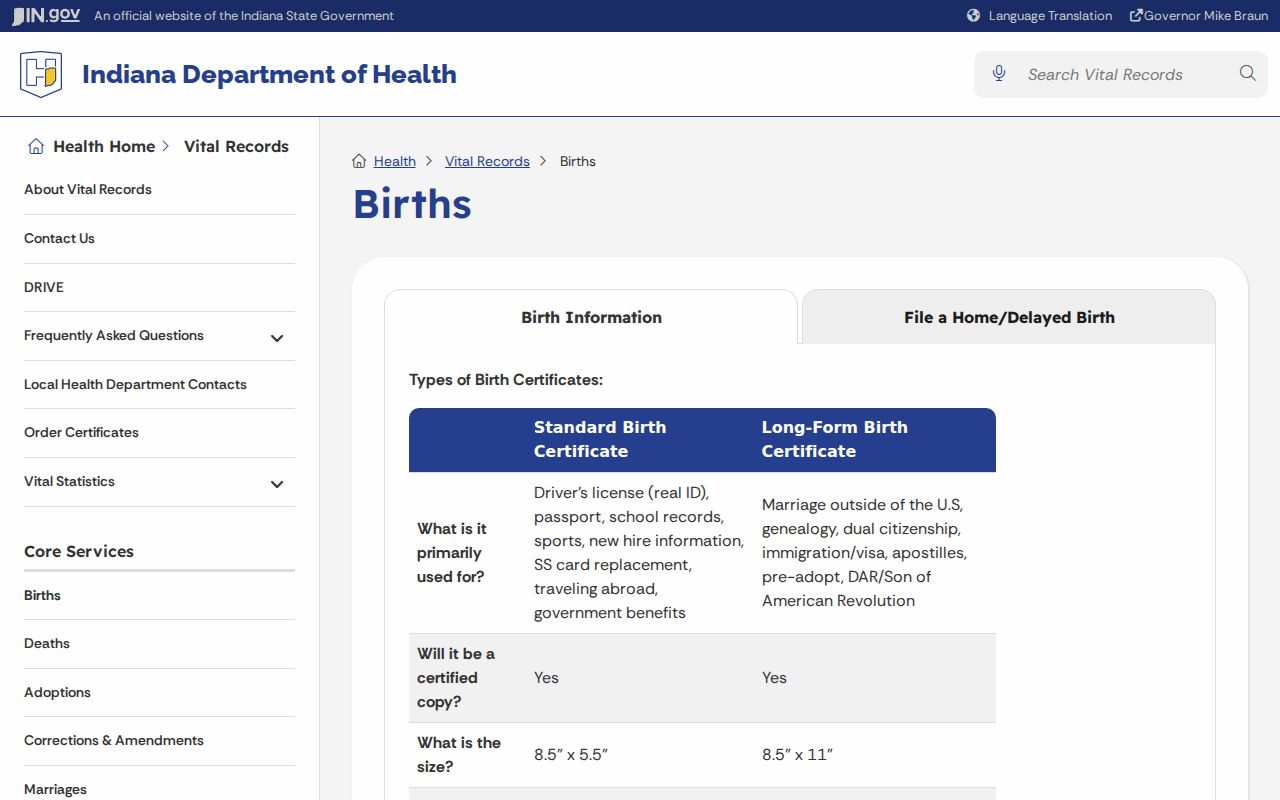1280x800 pixels.
Task: Activate the microphone voice search icon
Action: click(999, 74)
